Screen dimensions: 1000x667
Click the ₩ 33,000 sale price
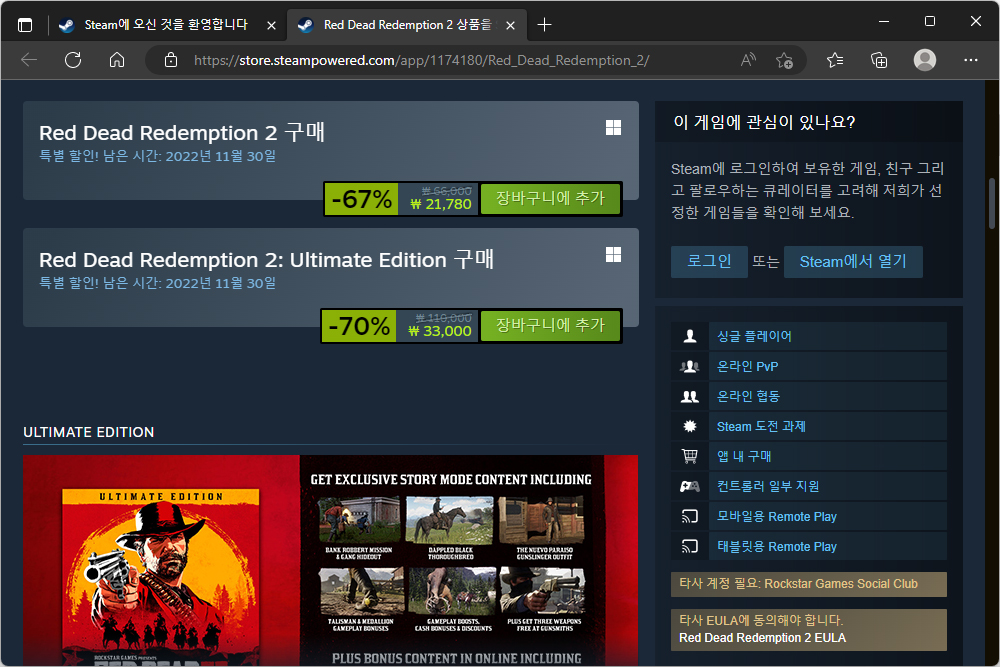point(440,331)
